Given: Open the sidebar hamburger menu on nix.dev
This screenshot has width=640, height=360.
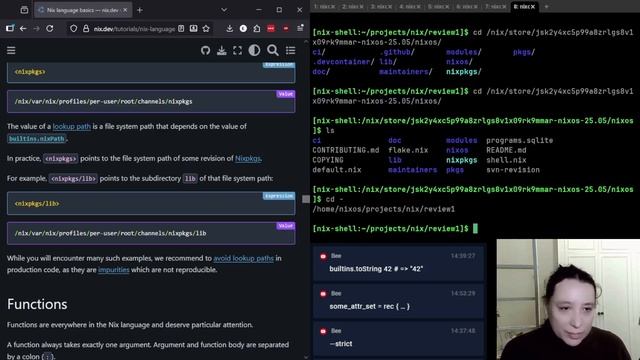Looking at the screenshot, I should click(x=11, y=50).
